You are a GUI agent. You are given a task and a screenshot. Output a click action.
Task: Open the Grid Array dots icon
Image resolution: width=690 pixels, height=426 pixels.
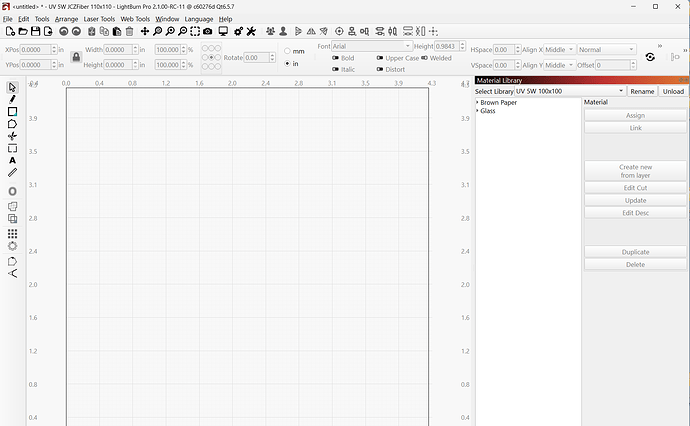12,234
